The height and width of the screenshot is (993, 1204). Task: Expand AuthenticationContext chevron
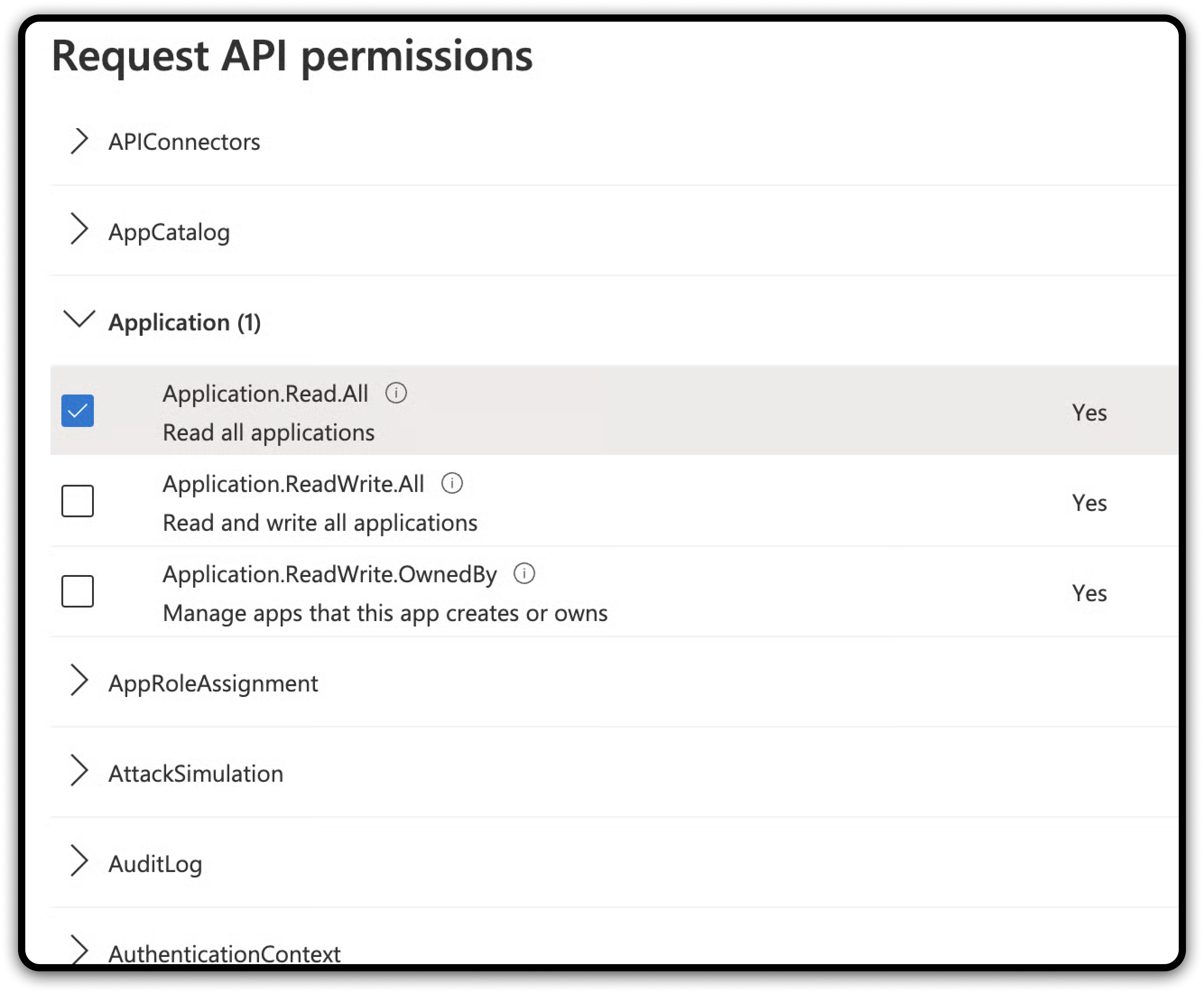click(x=79, y=950)
